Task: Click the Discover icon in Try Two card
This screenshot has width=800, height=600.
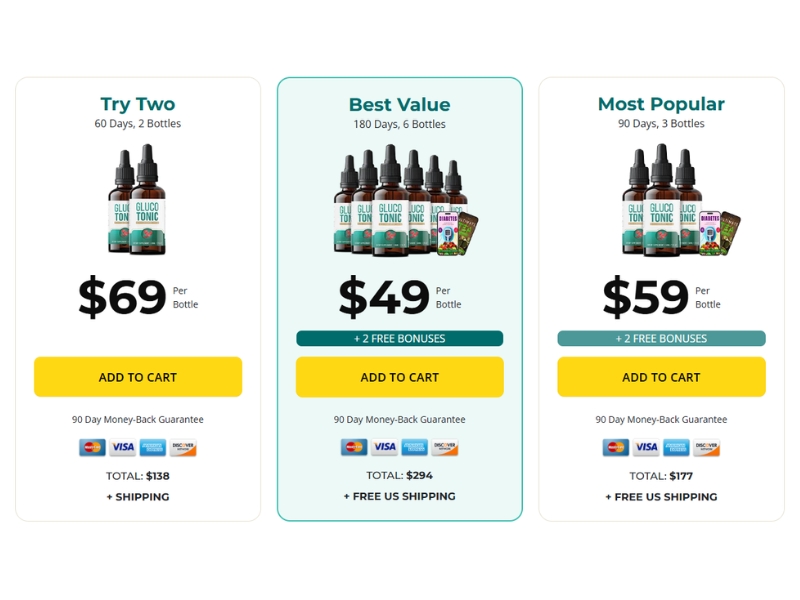Action: 183,448
